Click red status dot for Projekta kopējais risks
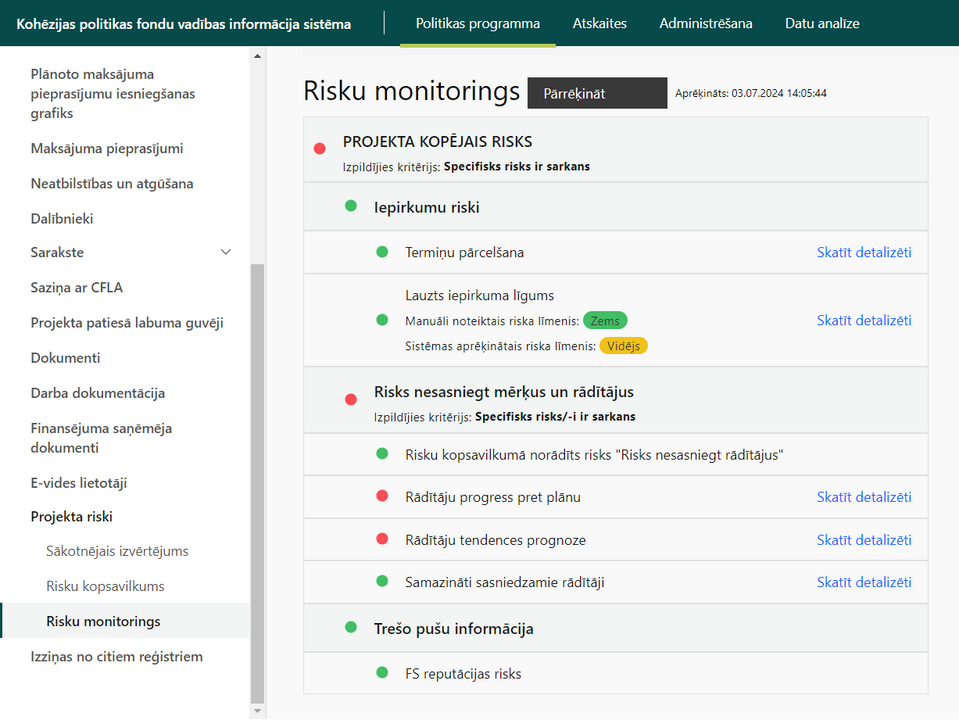Viewport: 959px width, 720px height. [x=319, y=149]
